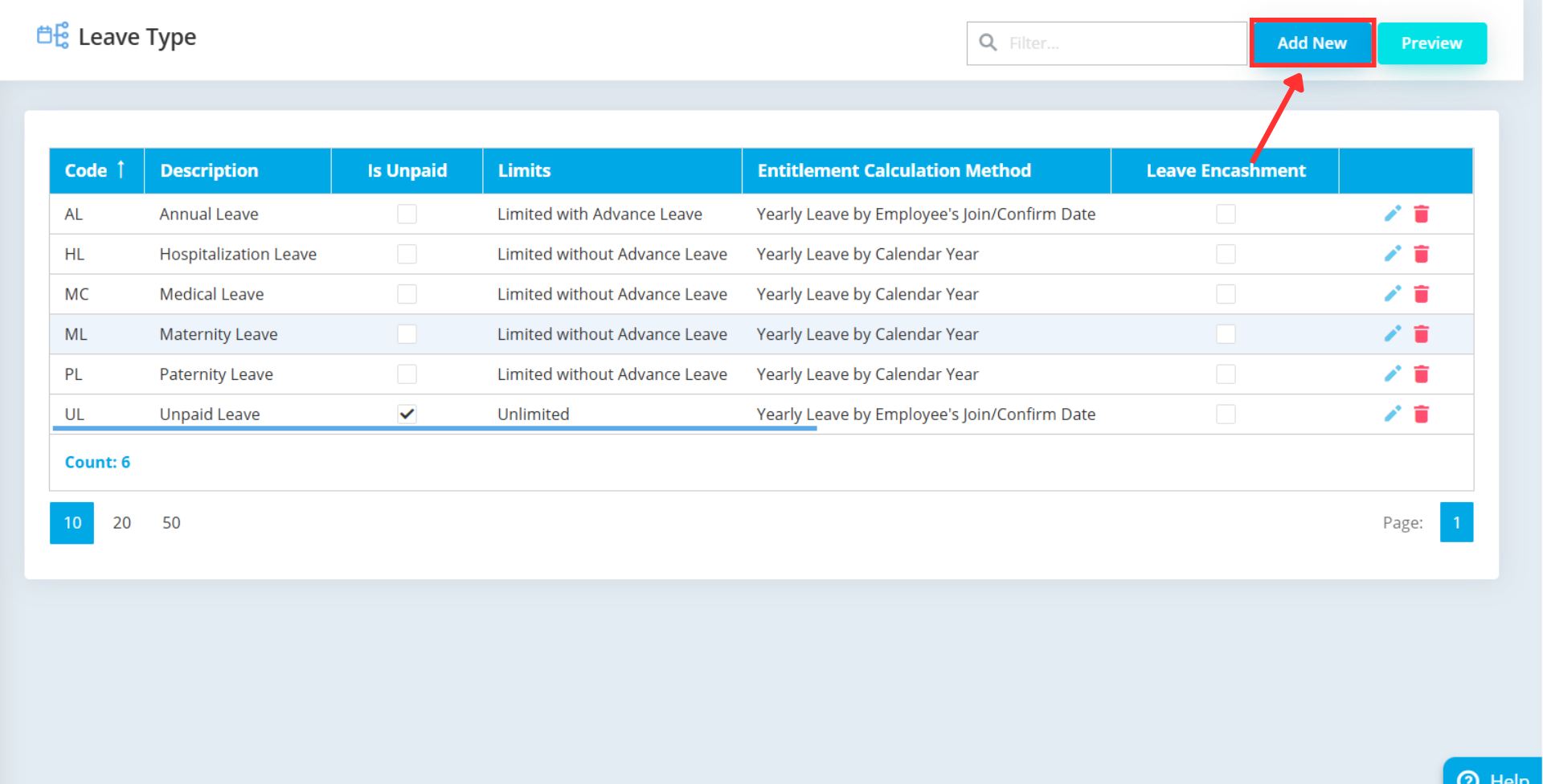Click the Leave Type page icon

click(53, 36)
